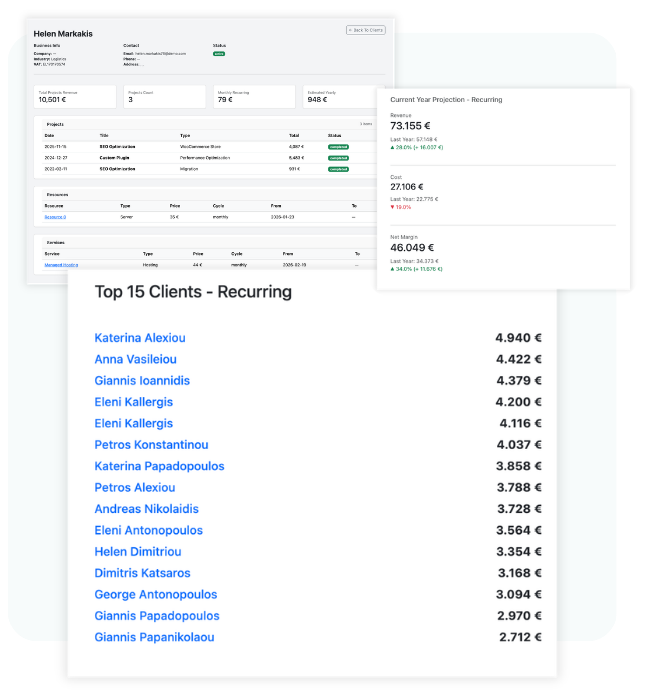
Task: Click the completed badge in Custom Plugin row
Action: click(338, 158)
